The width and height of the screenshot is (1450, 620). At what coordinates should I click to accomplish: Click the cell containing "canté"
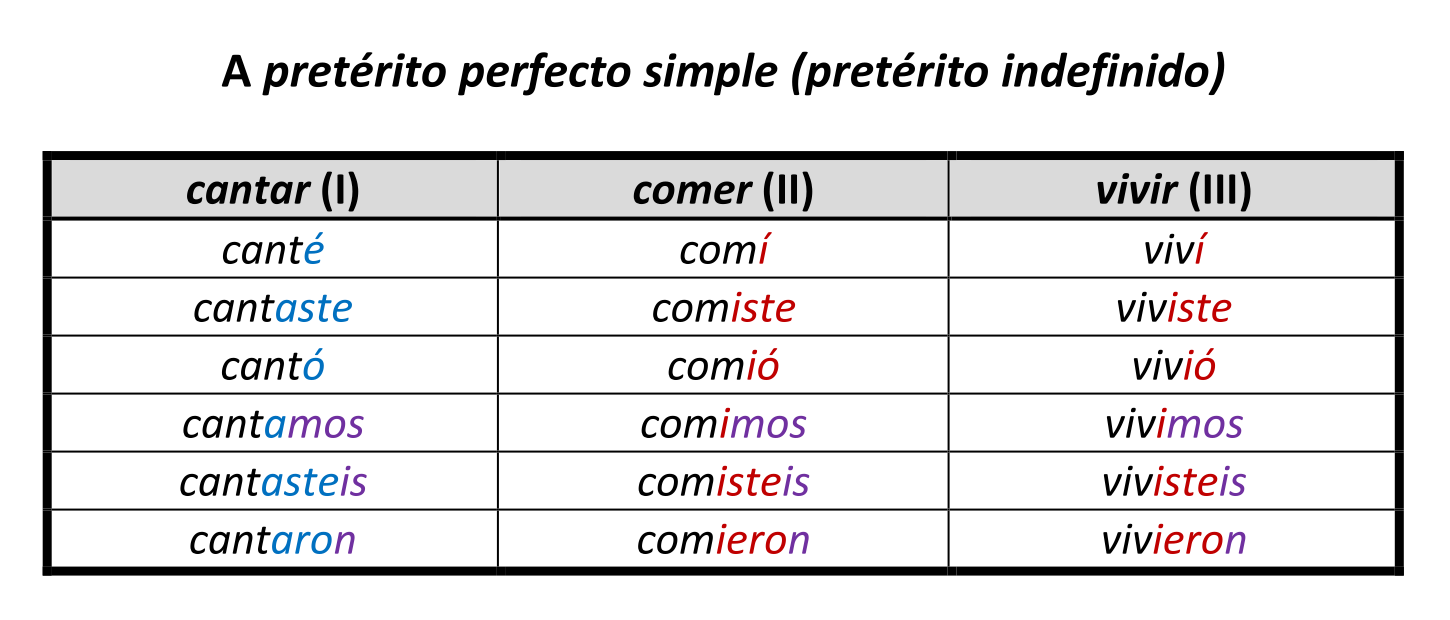[x=272, y=250]
